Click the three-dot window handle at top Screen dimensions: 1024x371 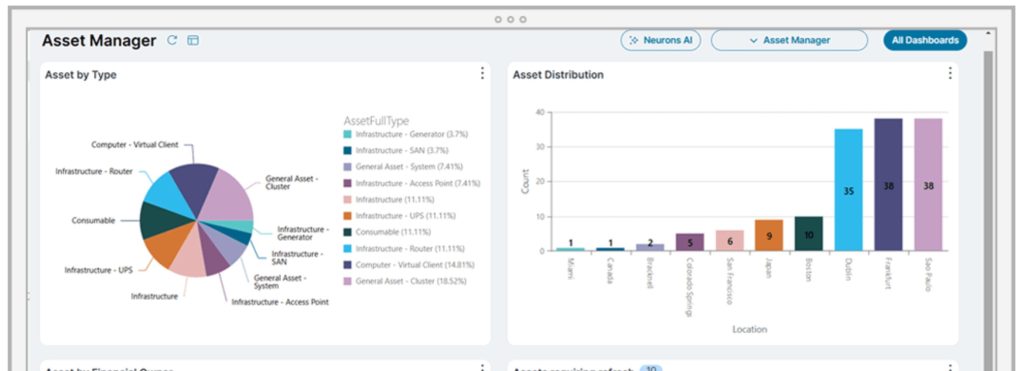click(x=510, y=20)
